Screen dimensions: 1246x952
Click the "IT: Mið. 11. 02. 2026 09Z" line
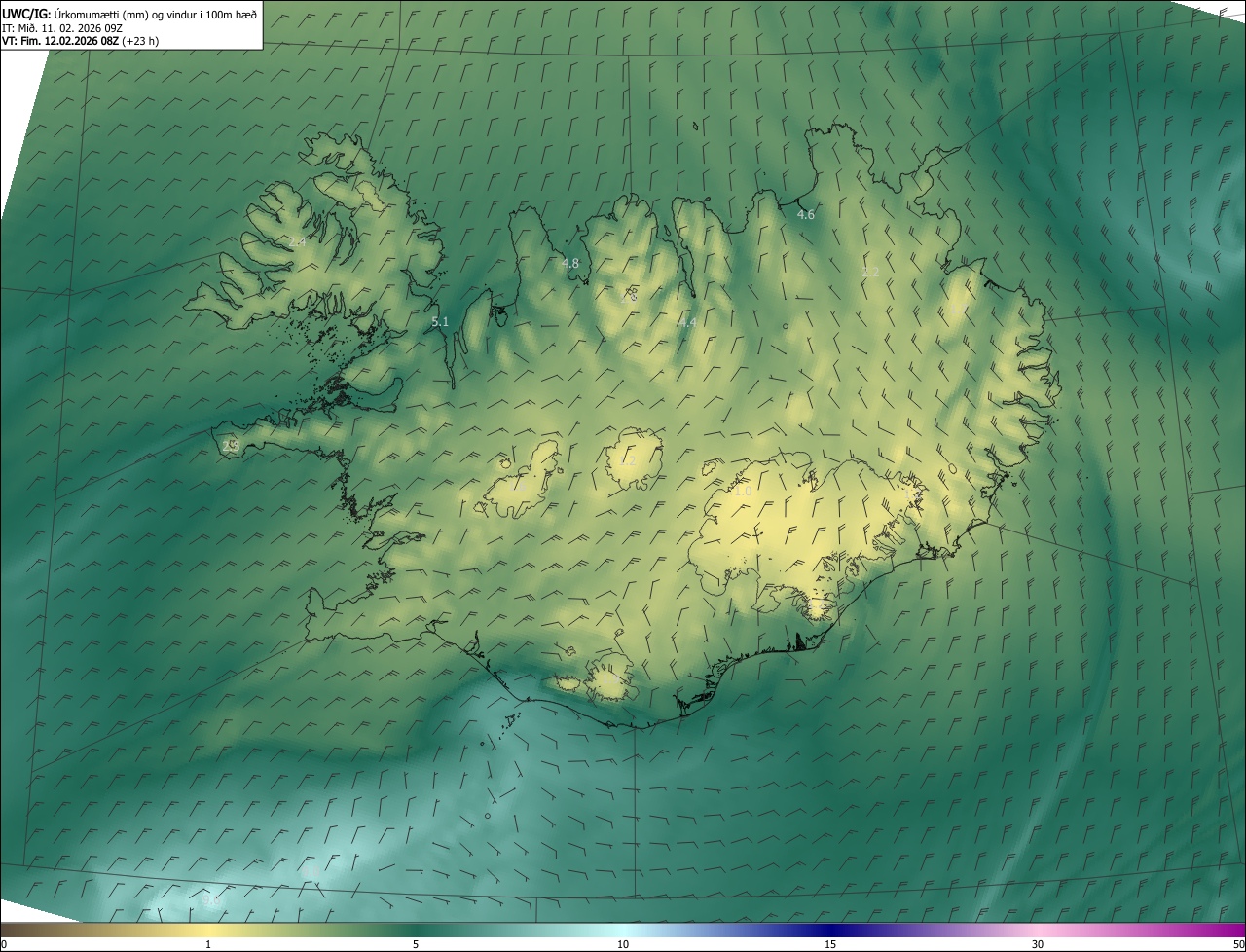point(60,28)
